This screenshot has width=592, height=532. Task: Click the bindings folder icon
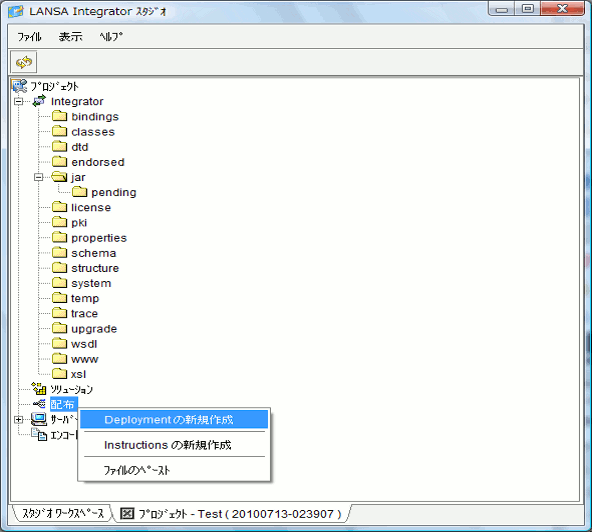pyautogui.click(x=59, y=116)
